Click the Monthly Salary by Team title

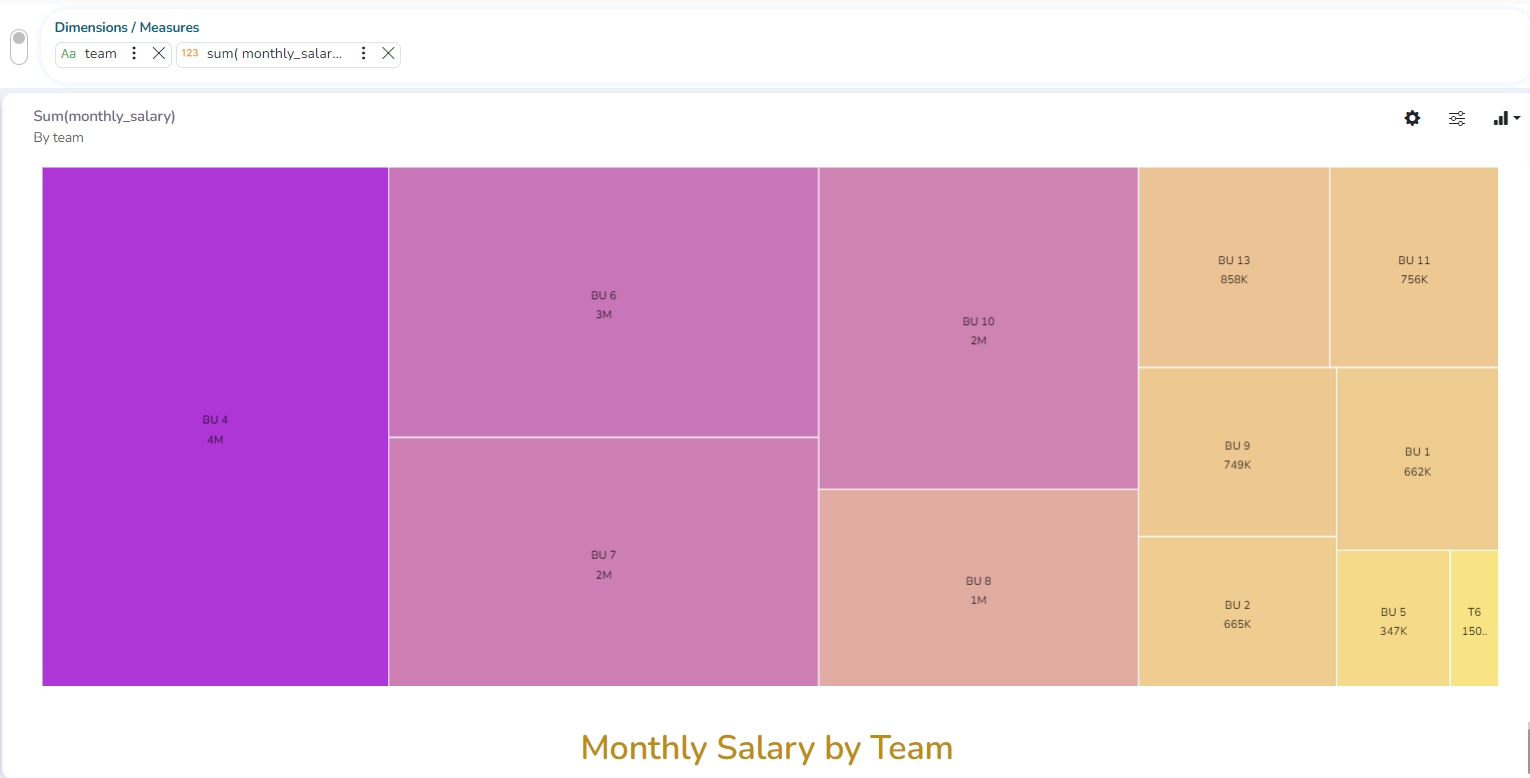coord(766,748)
